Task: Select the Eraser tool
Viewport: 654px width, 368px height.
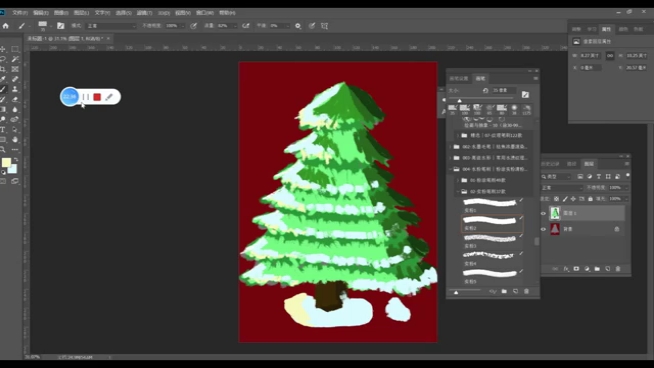Action: point(15,99)
